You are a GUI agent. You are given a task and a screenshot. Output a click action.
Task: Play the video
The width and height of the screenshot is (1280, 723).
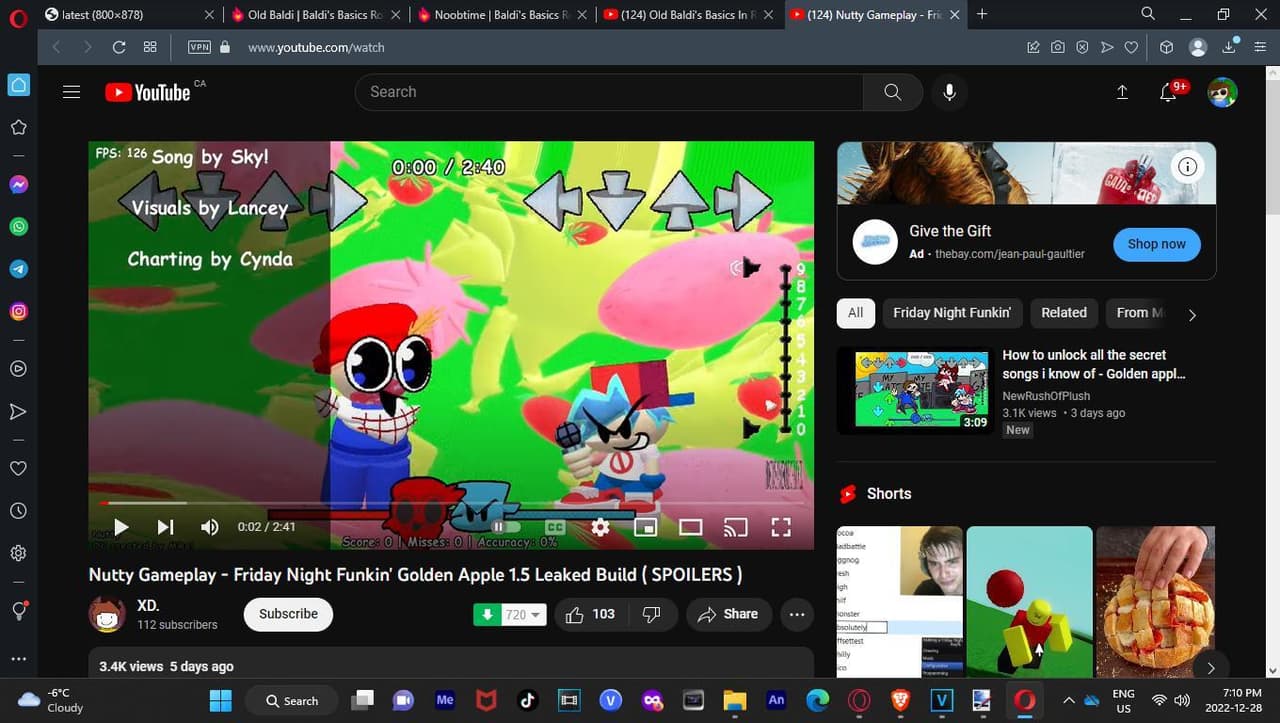coord(121,527)
